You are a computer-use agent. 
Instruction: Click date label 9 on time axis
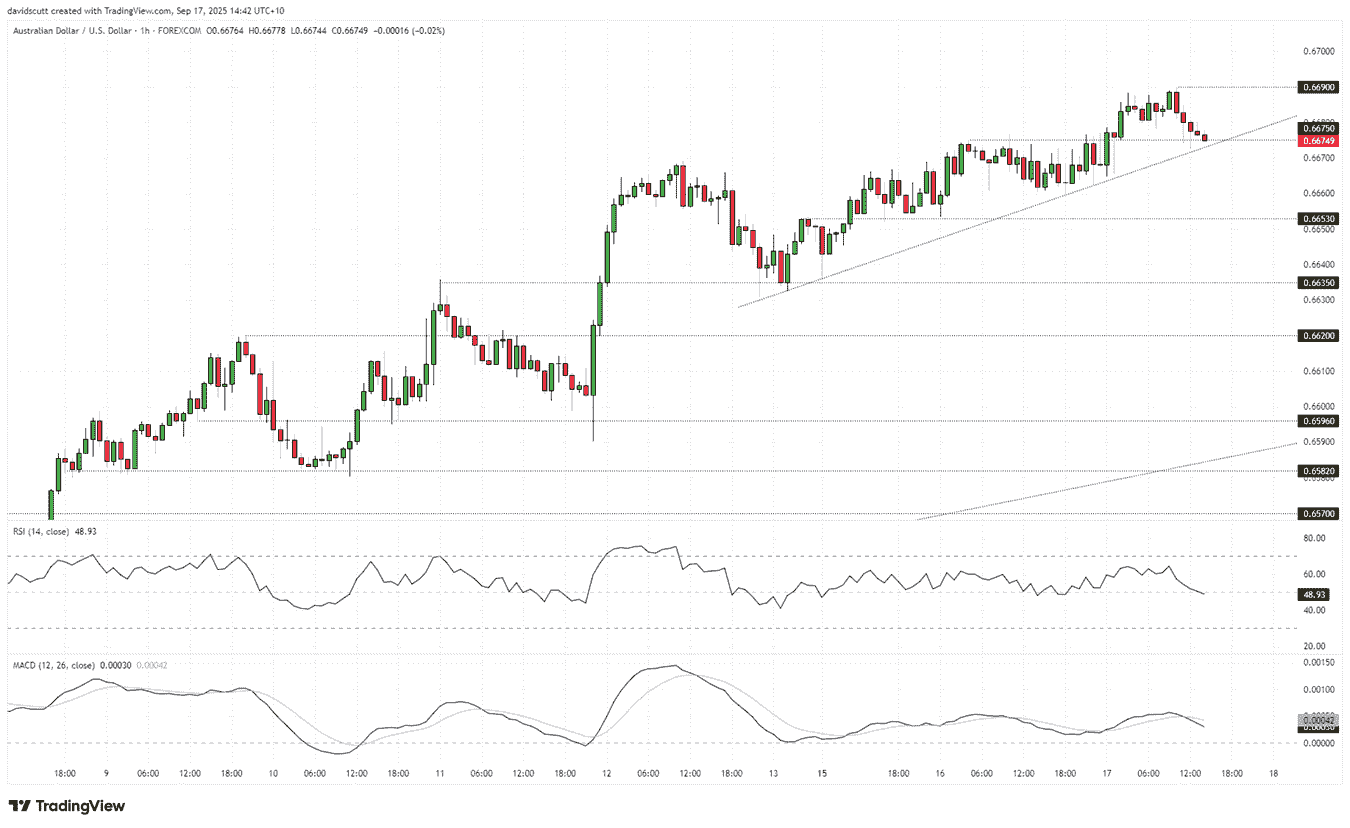click(x=106, y=774)
